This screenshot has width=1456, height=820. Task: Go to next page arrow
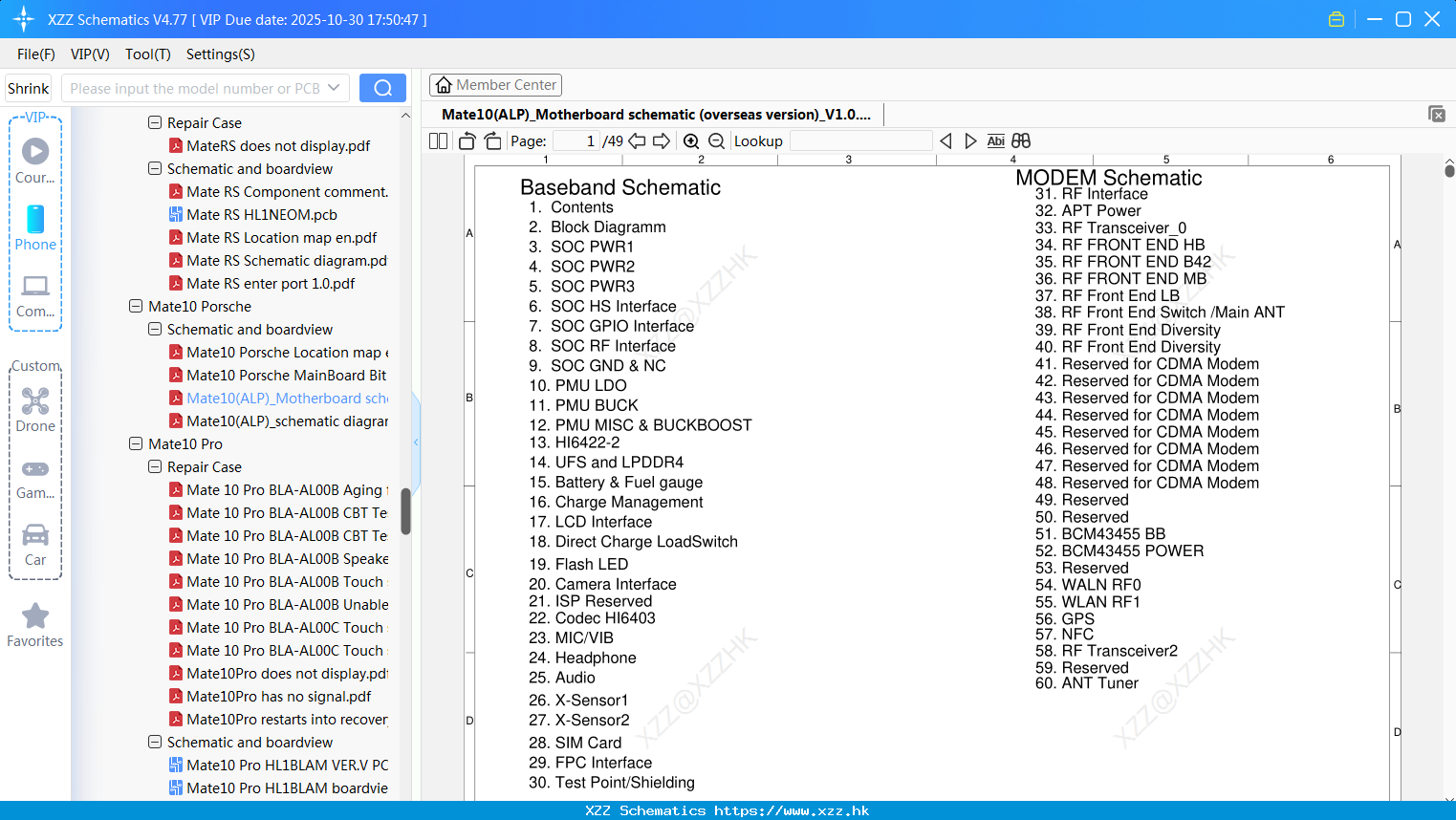[x=662, y=140]
